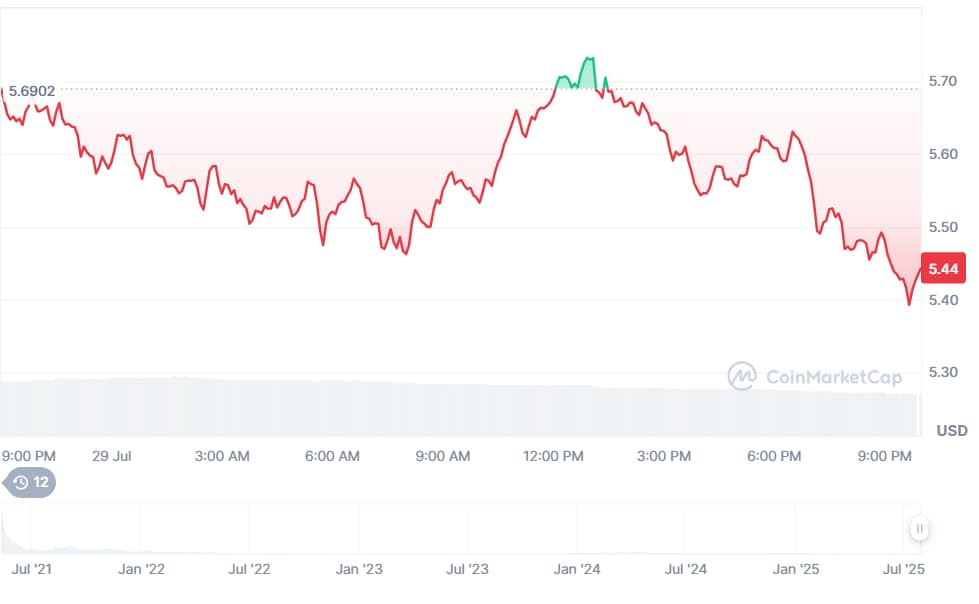This screenshot has height=604, width=979.
Task: Select Jul '25 on the overview timeline
Action: click(903, 569)
